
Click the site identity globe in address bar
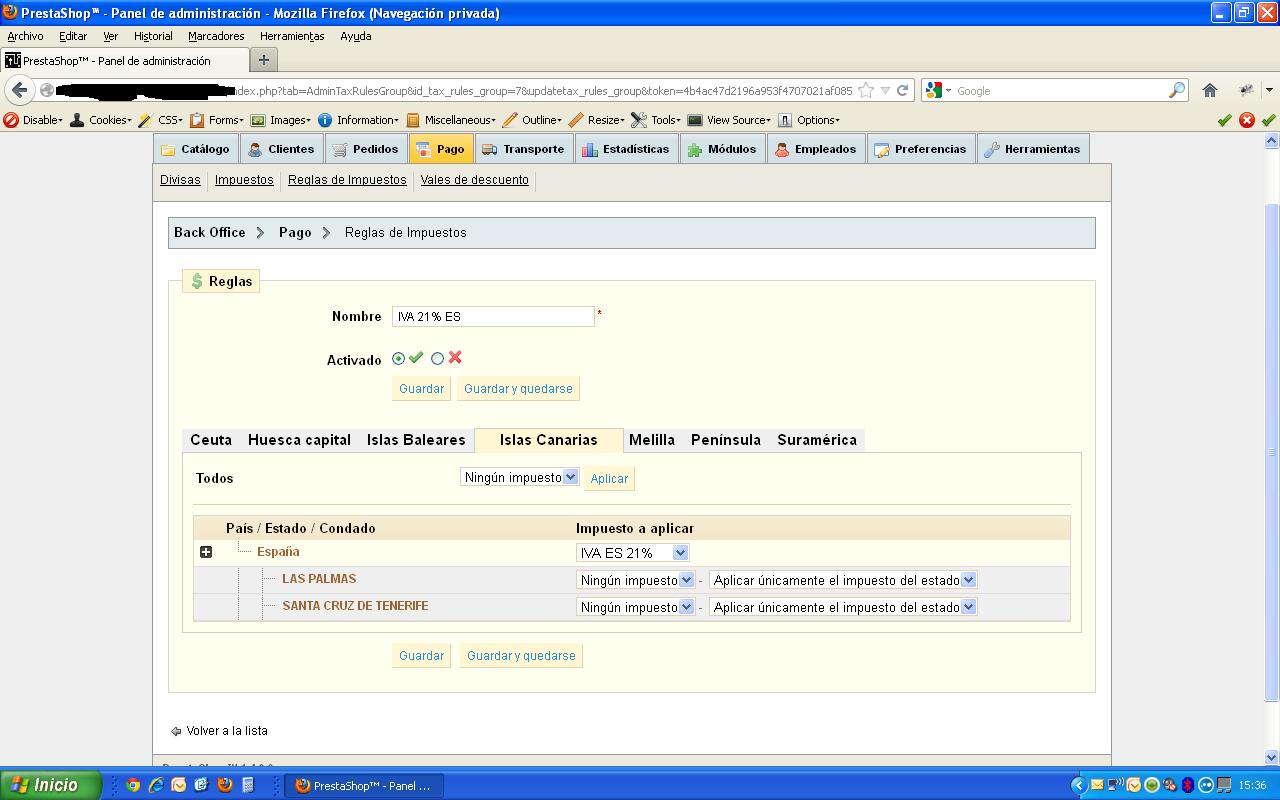pyautogui.click(x=46, y=90)
